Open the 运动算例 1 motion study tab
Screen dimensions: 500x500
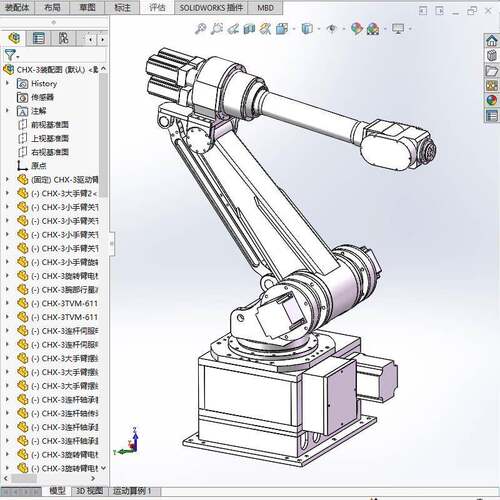132,491
